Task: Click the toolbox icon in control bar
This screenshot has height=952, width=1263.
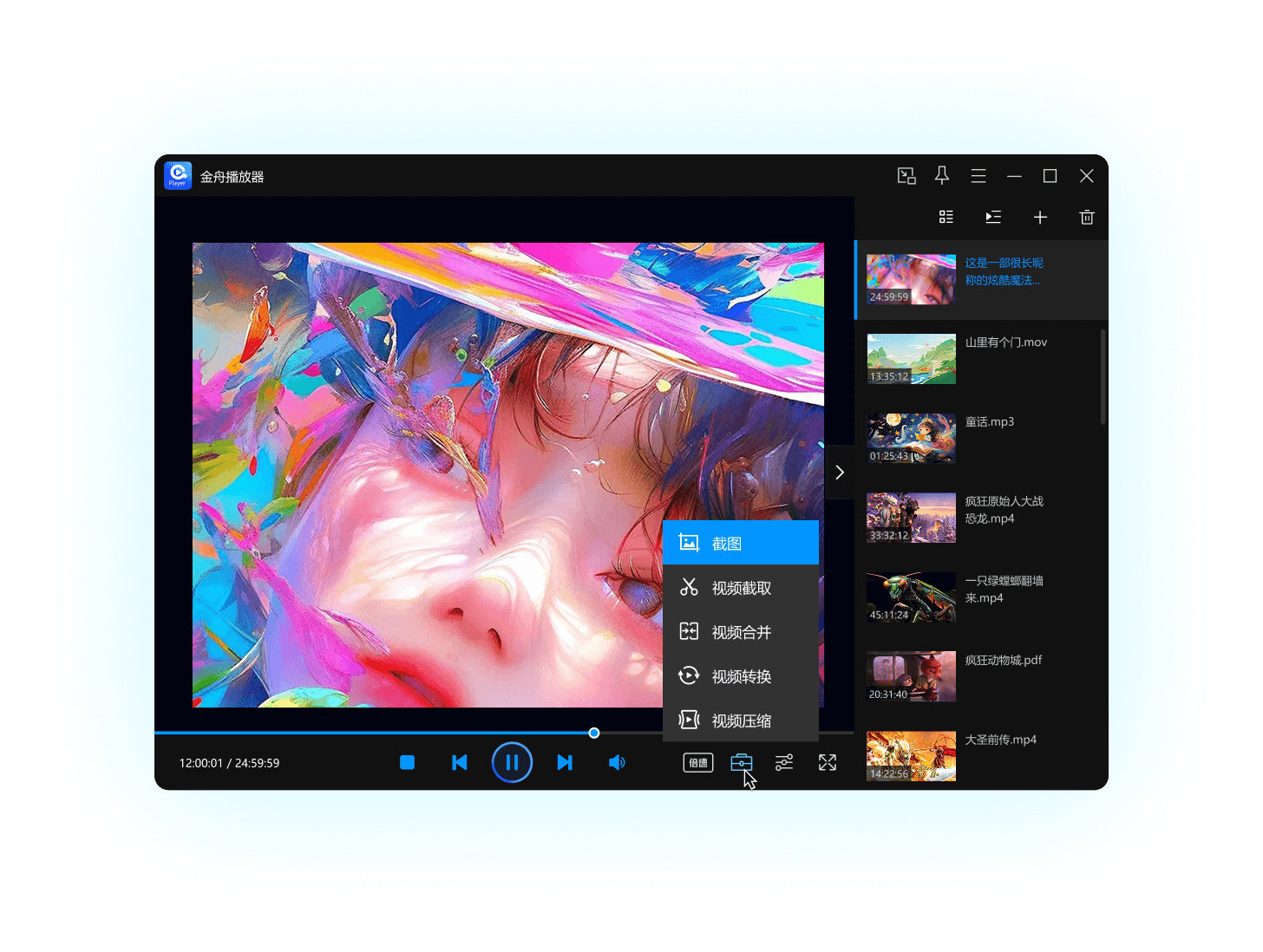Action: pos(742,763)
